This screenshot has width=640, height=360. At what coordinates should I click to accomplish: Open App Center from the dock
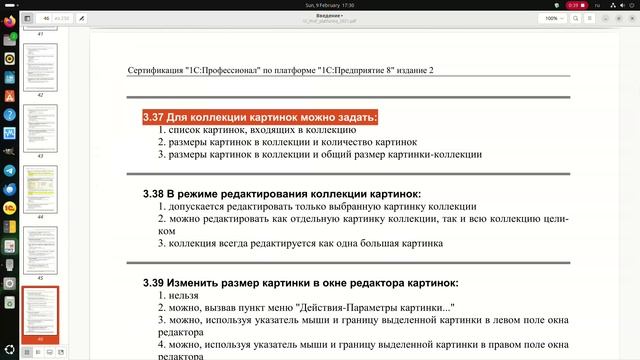tap(9, 96)
